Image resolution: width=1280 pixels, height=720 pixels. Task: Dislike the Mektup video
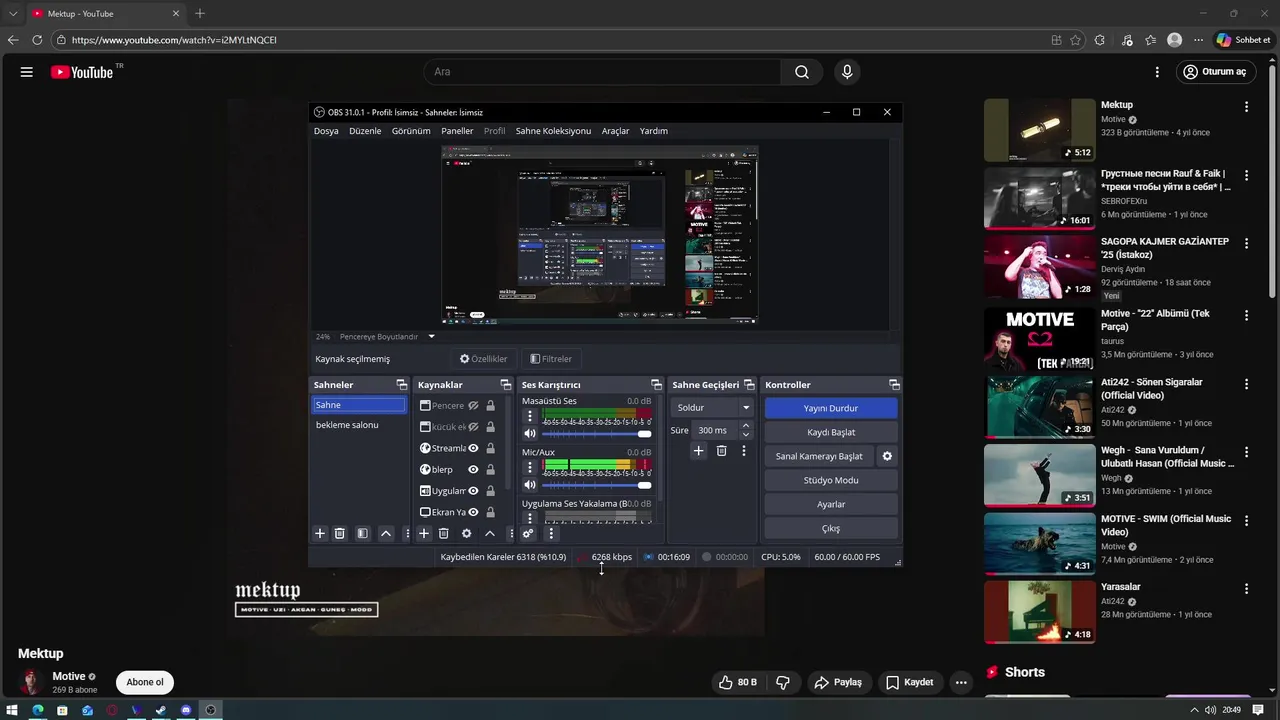click(783, 682)
